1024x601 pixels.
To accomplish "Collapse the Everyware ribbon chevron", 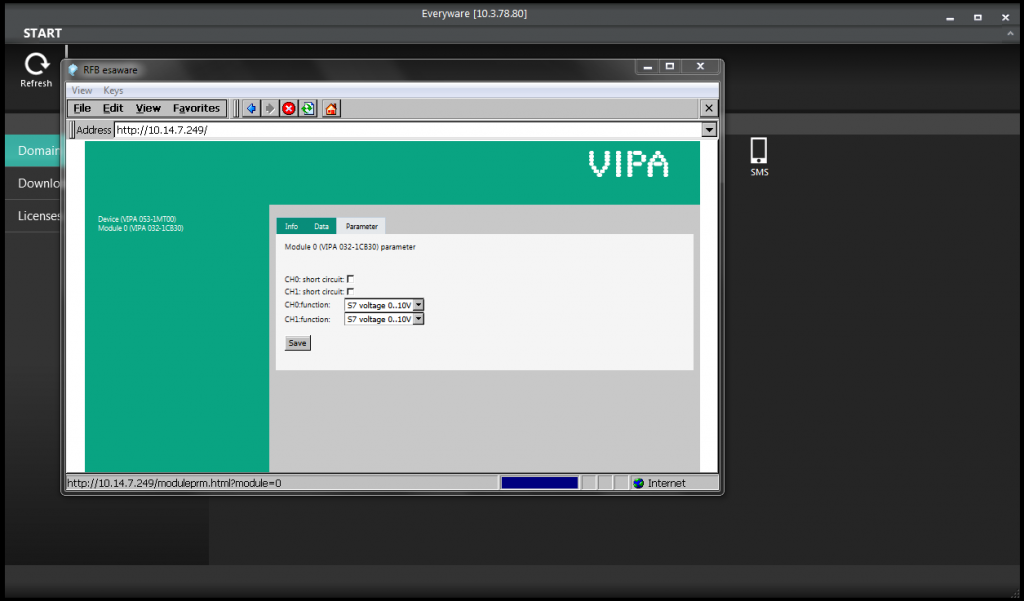I will pyautogui.click(x=1012, y=33).
